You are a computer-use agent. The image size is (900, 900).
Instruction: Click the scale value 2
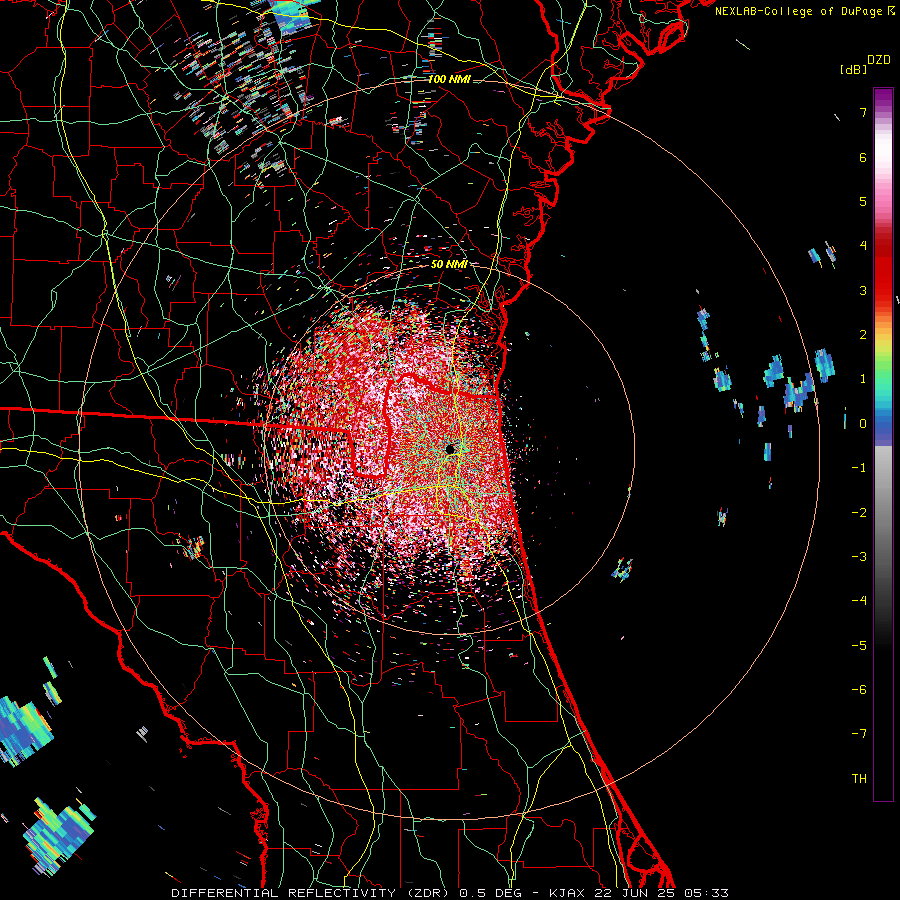(x=863, y=335)
